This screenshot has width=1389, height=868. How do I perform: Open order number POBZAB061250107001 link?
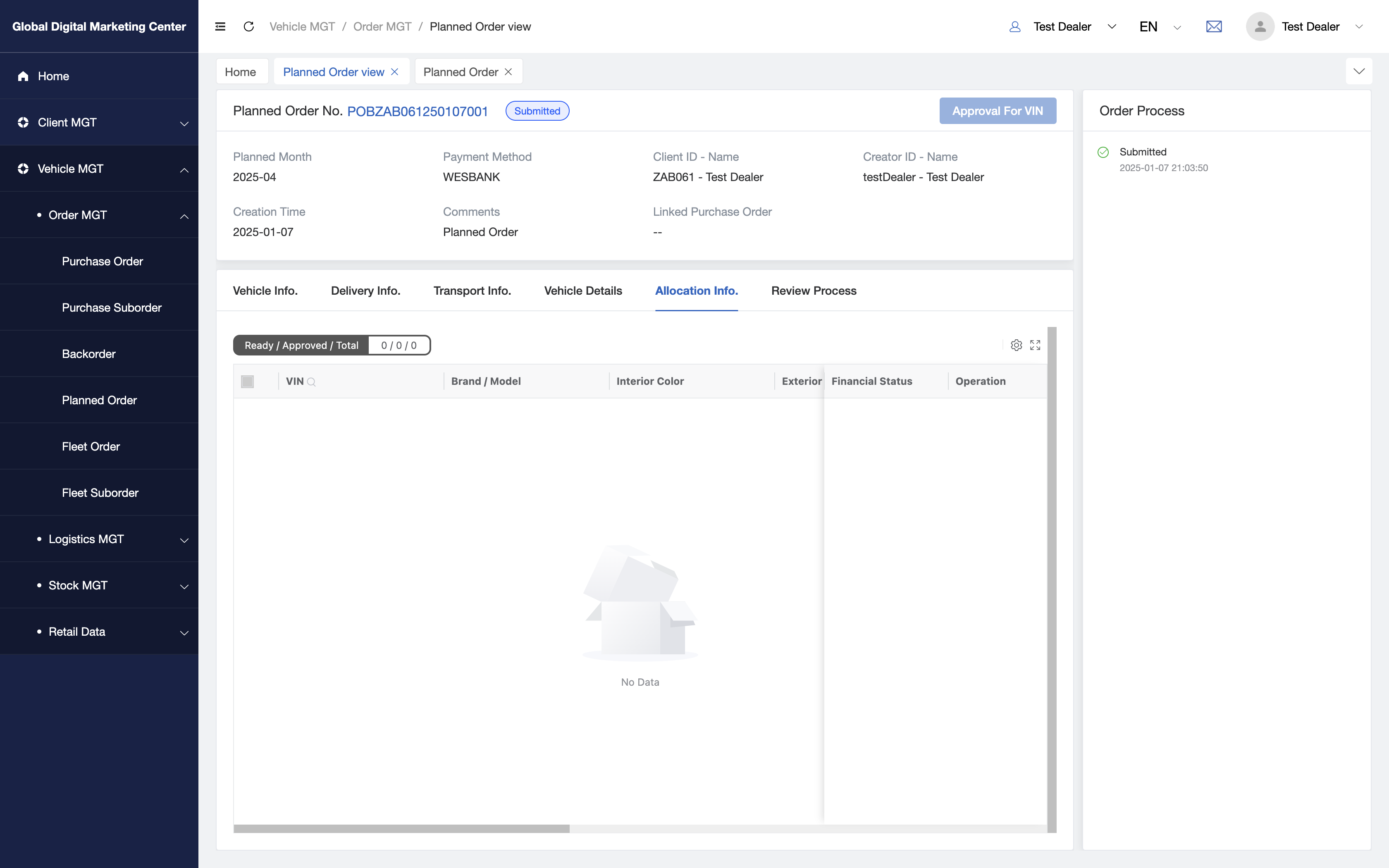pos(417,111)
